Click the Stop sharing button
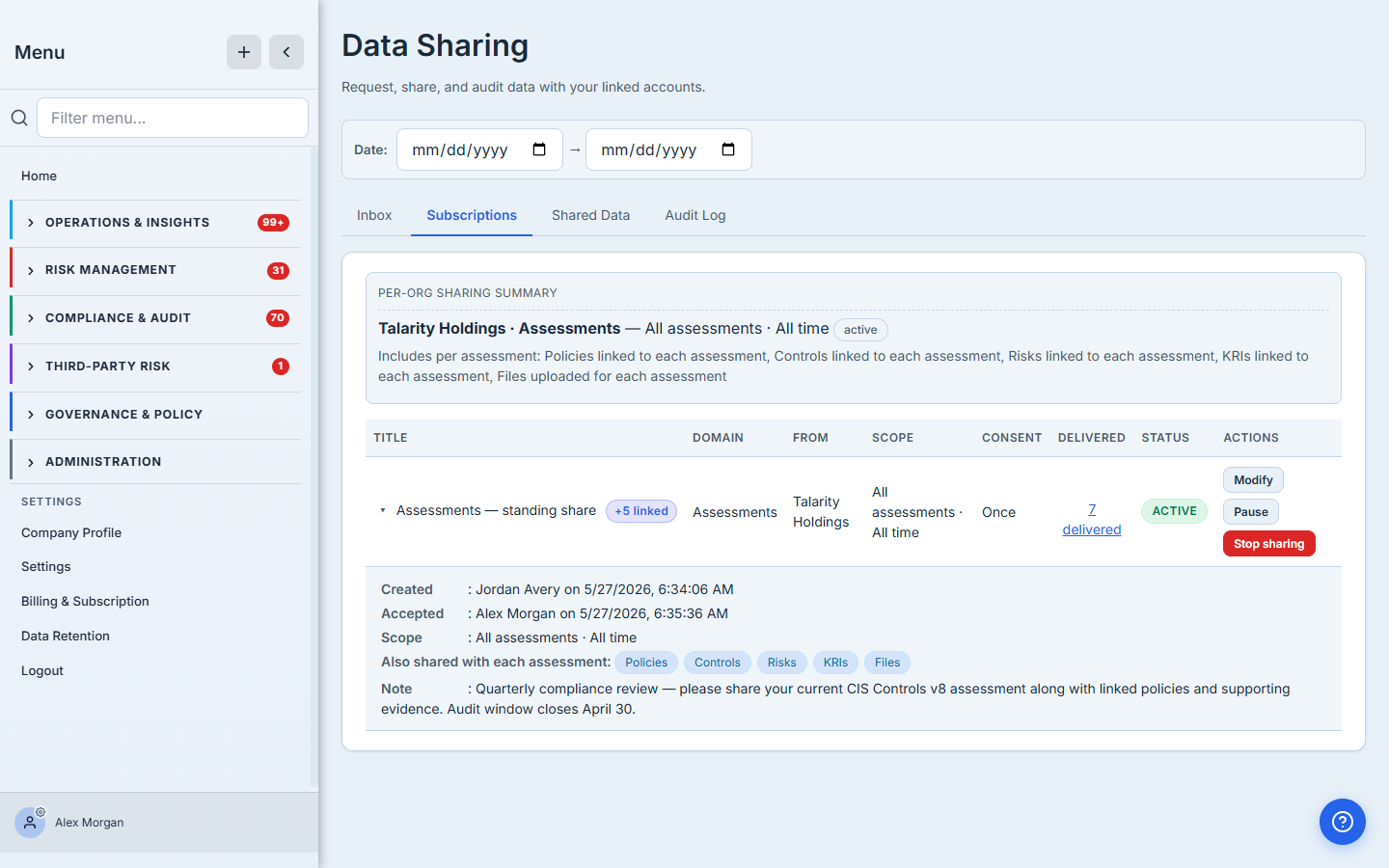The image size is (1389, 868). click(x=1268, y=544)
